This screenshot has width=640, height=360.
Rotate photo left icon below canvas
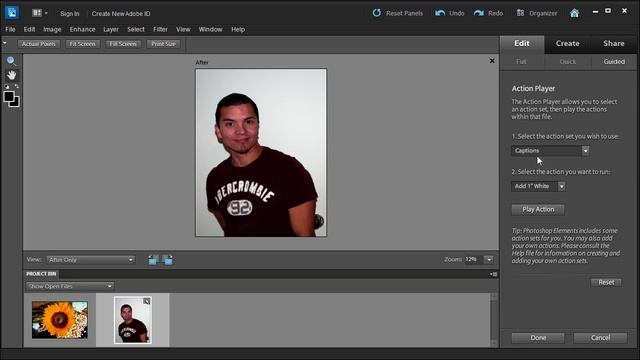coord(153,260)
